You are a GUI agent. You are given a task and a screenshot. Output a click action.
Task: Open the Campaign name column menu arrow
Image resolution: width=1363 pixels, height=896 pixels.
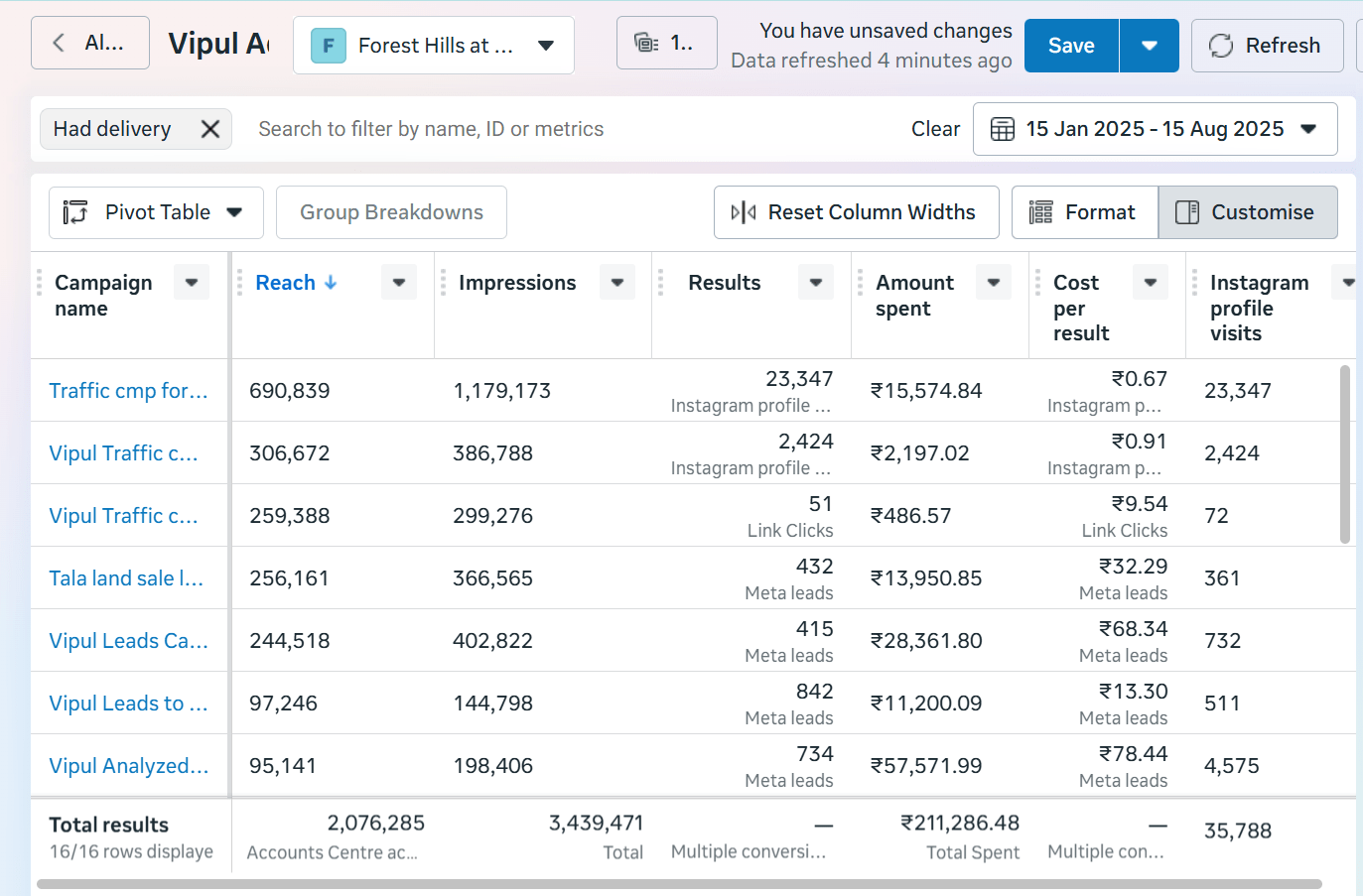tap(191, 283)
